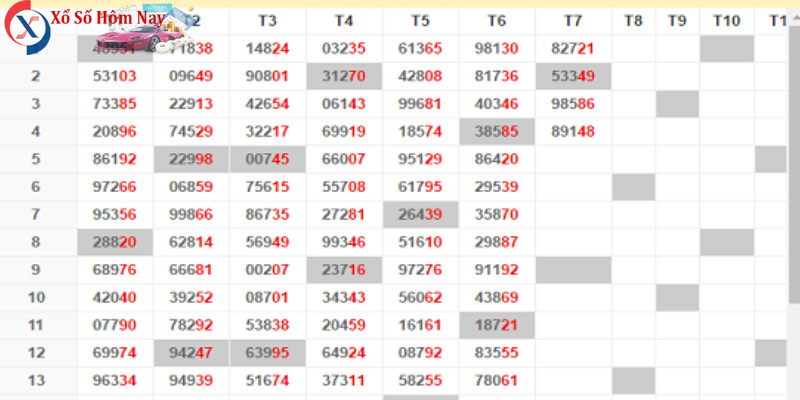Image resolution: width=800 pixels, height=400 pixels.
Task: Click highlighted value 22998 in row 5
Action: click(191, 158)
